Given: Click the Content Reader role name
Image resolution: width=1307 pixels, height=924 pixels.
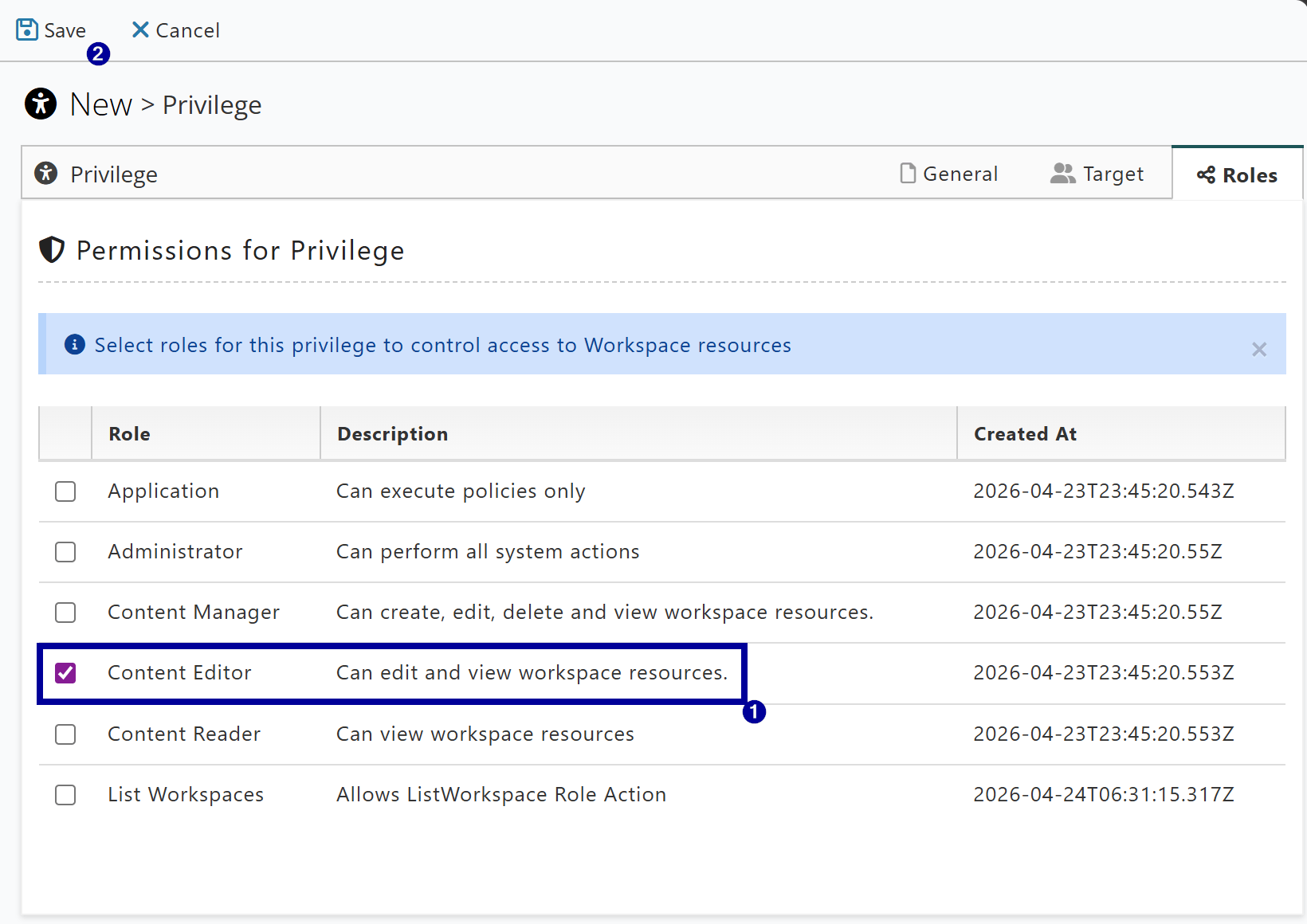Looking at the screenshot, I should (x=184, y=734).
